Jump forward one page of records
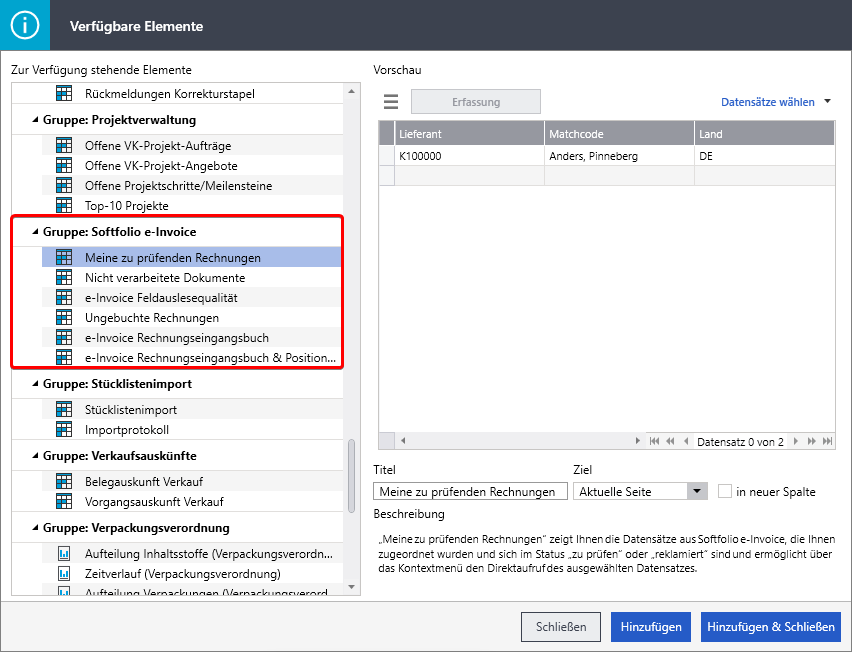 [812, 441]
